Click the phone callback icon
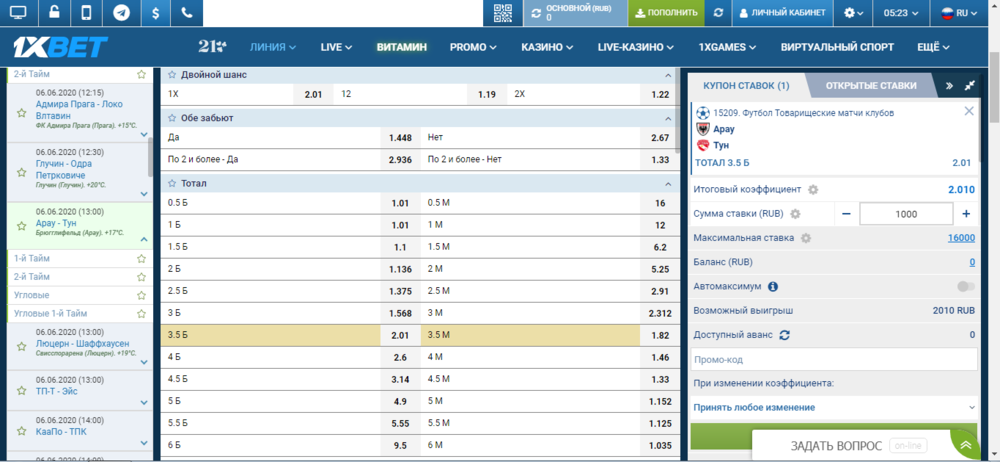 click(x=187, y=13)
